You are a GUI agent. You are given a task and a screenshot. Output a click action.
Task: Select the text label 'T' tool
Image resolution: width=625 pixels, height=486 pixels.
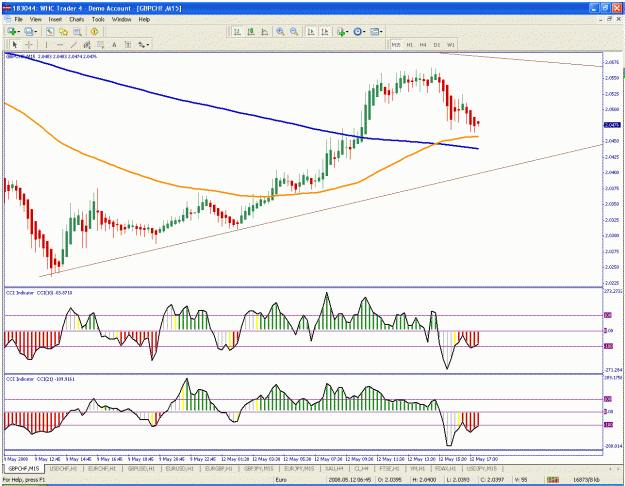click(x=128, y=45)
